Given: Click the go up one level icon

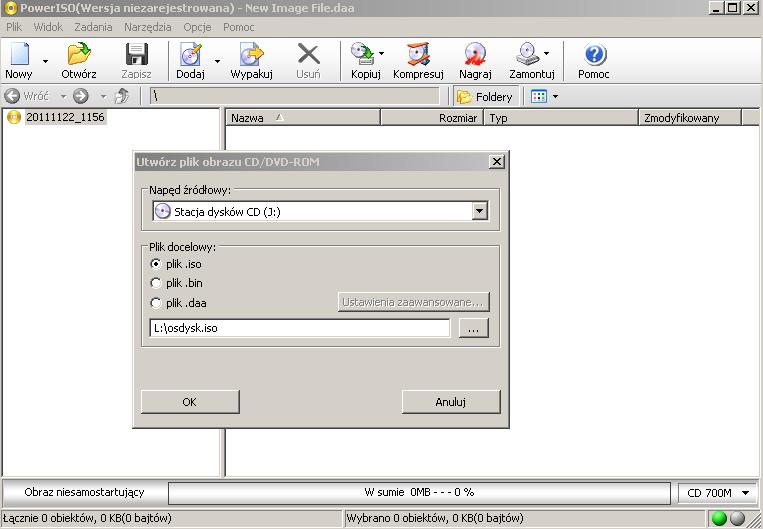Looking at the screenshot, I should (122, 96).
